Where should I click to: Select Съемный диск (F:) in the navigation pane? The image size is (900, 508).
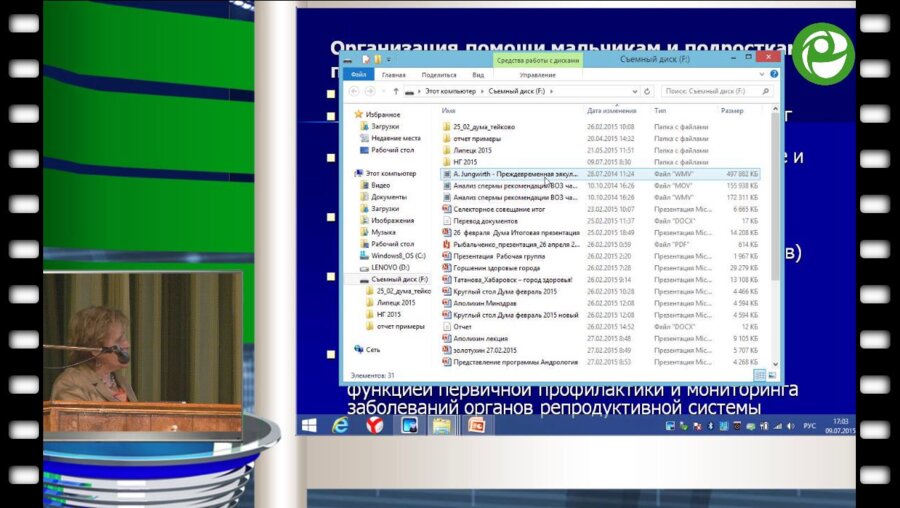pos(399,280)
